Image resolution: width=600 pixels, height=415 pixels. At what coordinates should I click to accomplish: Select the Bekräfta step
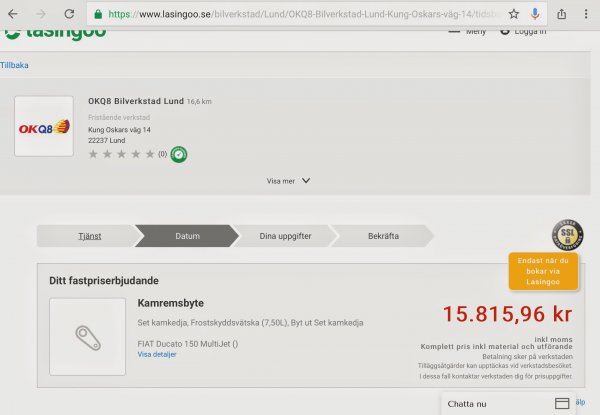383,236
